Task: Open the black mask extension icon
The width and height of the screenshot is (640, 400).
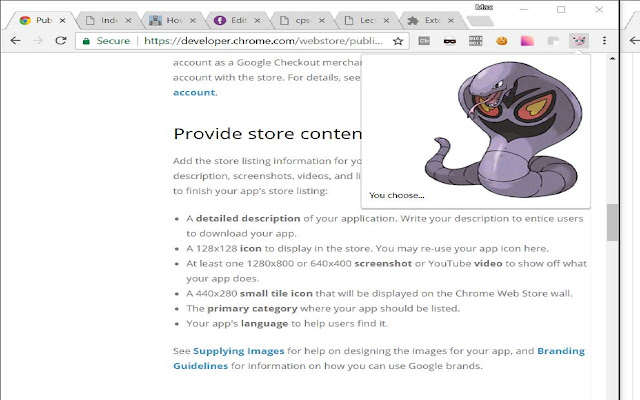Action: click(449, 41)
